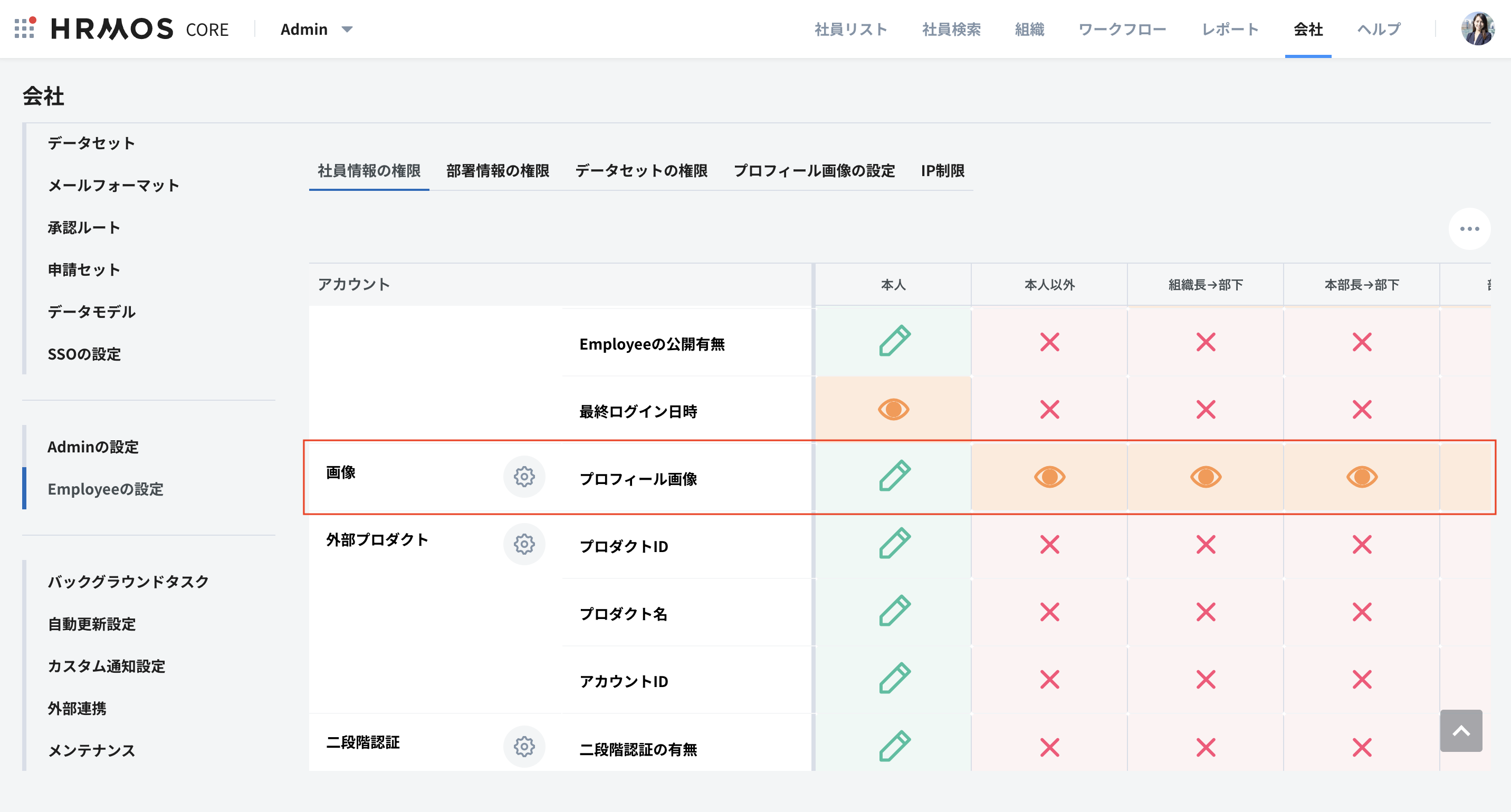The height and width of the screenshot is (812, 1511).
Task: Switch to IP制限 tab
Action: (x=942, y=171)
